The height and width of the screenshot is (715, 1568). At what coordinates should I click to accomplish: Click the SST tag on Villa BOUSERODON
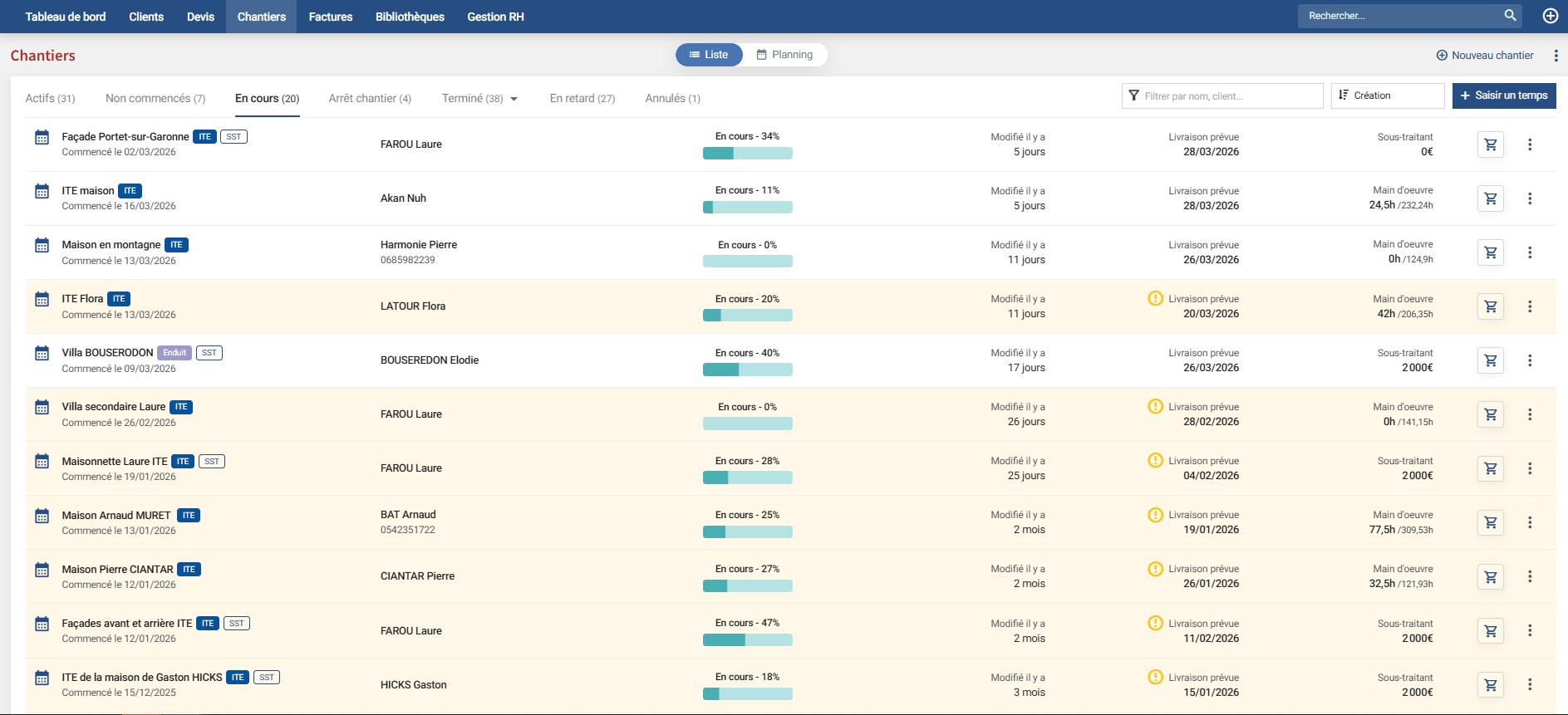click(x=209, y=353)
